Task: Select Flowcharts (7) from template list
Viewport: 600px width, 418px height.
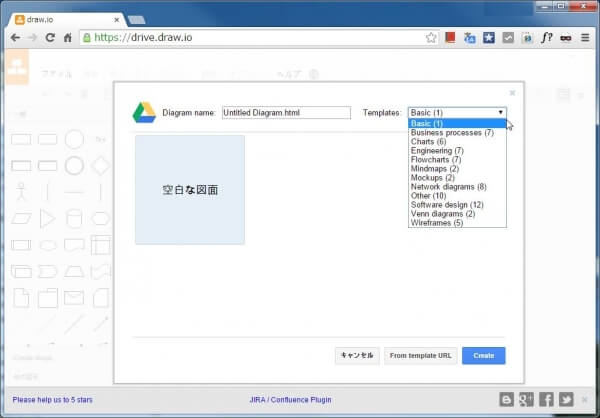Action: [x=435, y=159]
